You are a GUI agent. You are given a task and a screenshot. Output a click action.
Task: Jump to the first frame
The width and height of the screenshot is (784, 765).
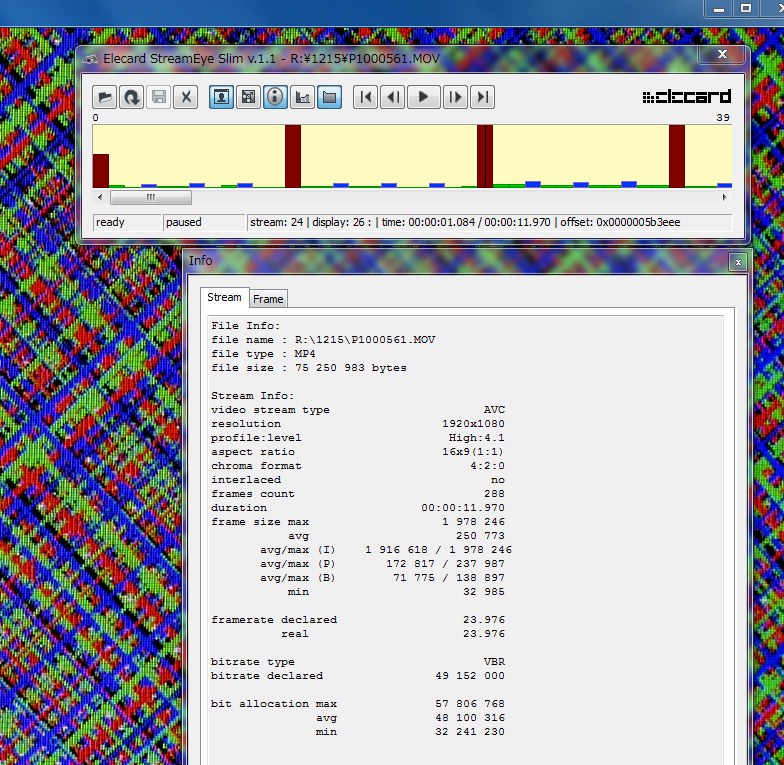366,97
